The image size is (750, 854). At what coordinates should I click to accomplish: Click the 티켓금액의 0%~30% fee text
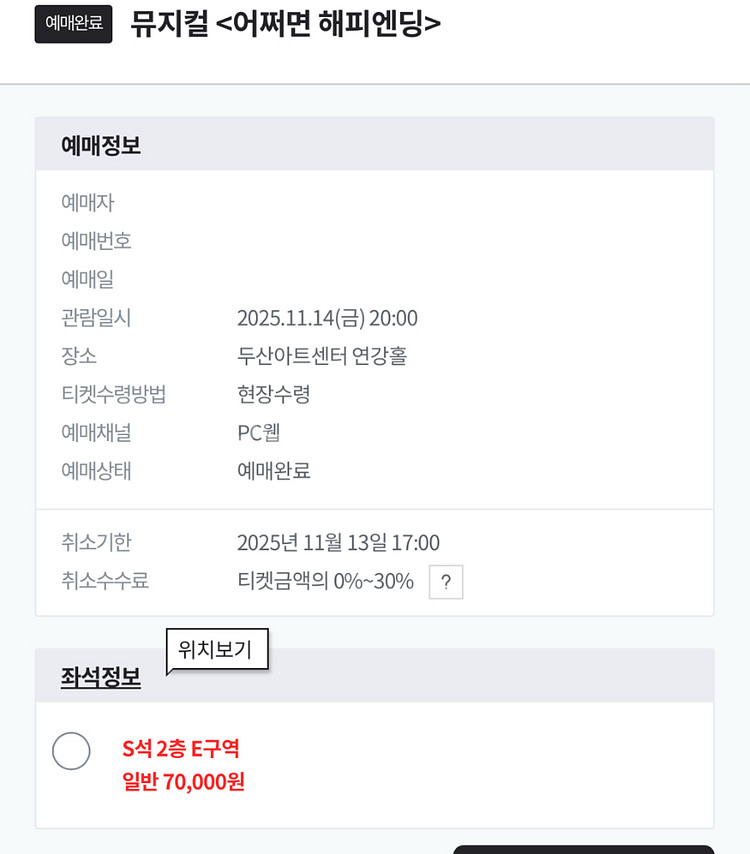[x=325, y=581]
